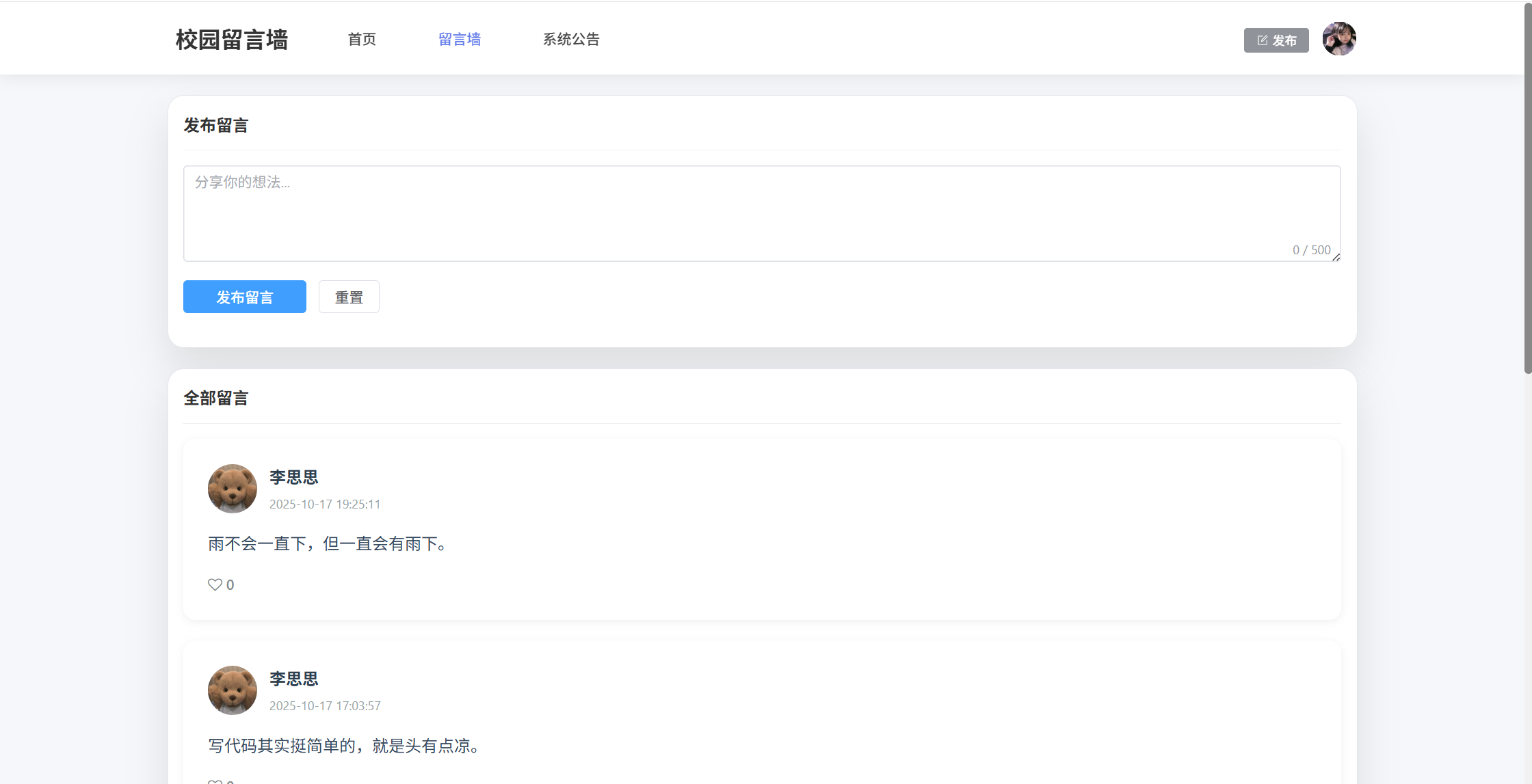Click username 李思思 on second message
Image resolution: width=1532 pixels, height=784 pixels.
[293, 679]
